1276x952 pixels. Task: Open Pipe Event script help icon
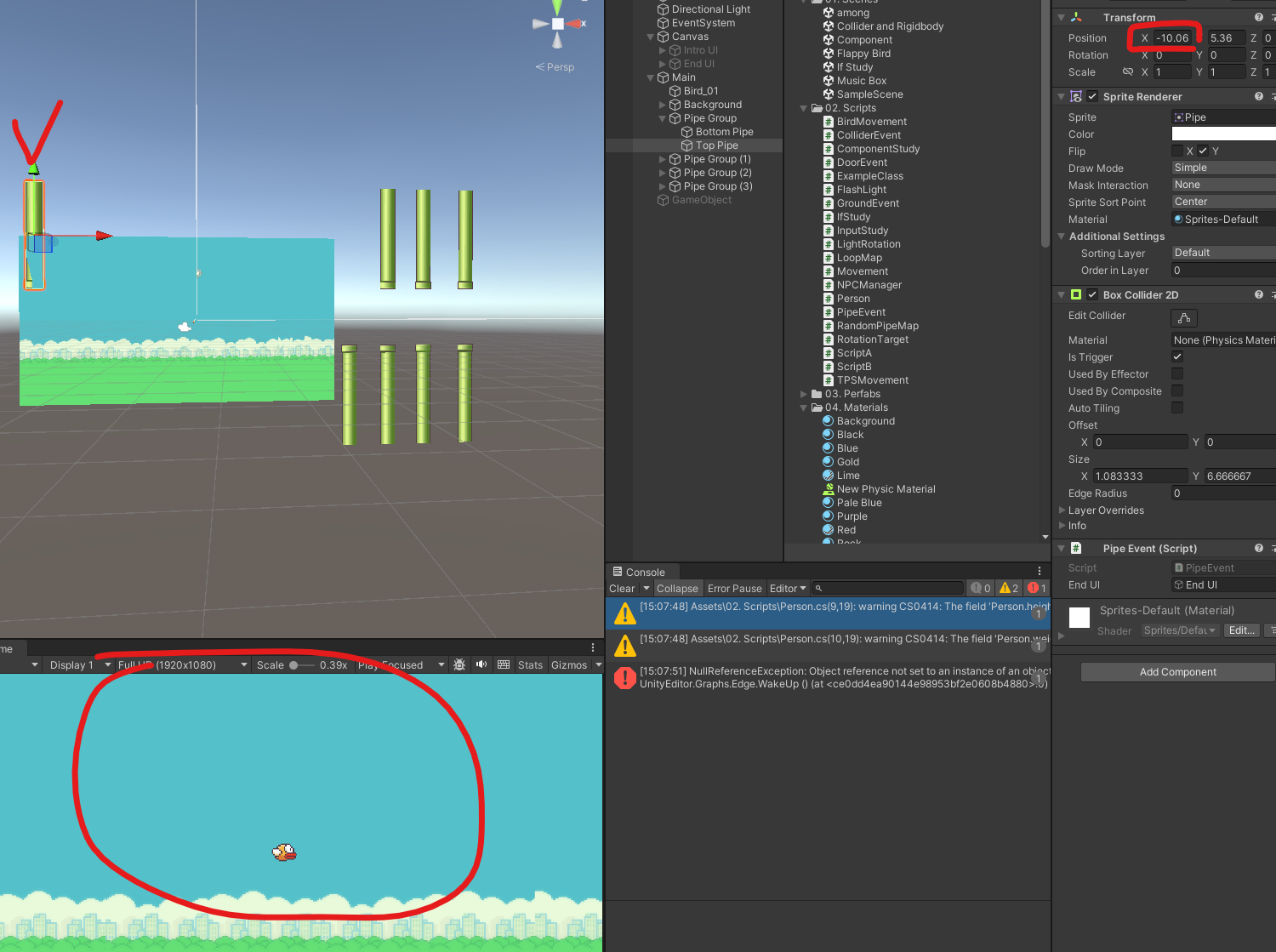pyautogui.click(x=1258, y=548)
